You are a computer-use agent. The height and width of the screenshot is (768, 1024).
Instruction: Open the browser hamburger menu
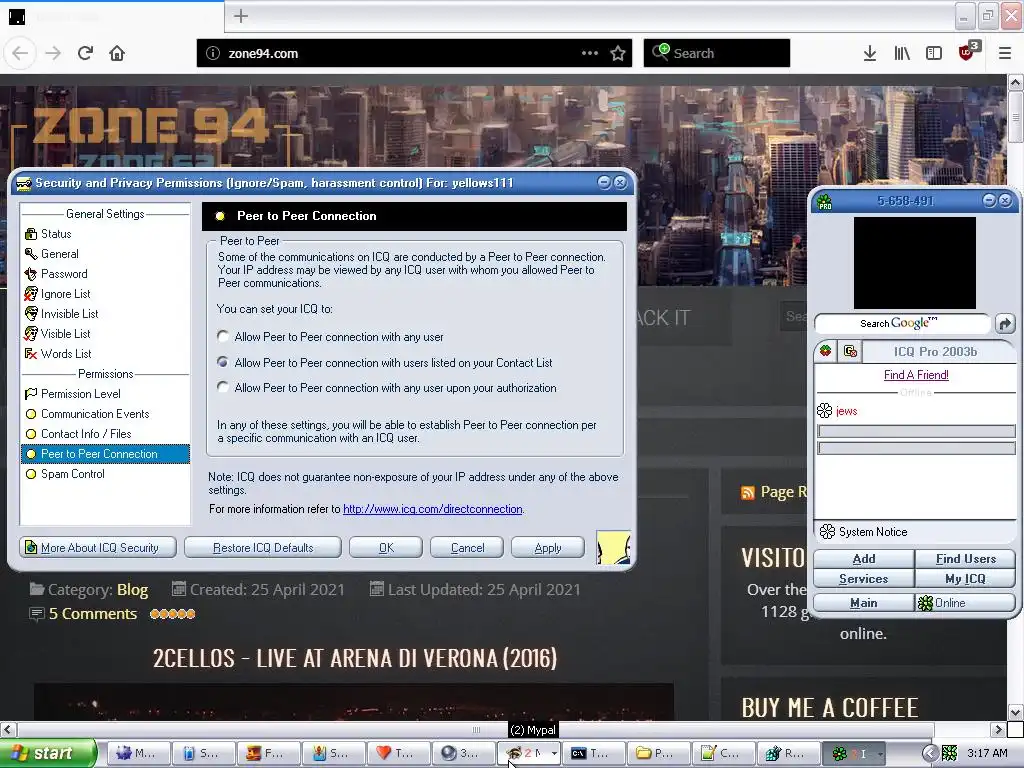point(1005,54)
